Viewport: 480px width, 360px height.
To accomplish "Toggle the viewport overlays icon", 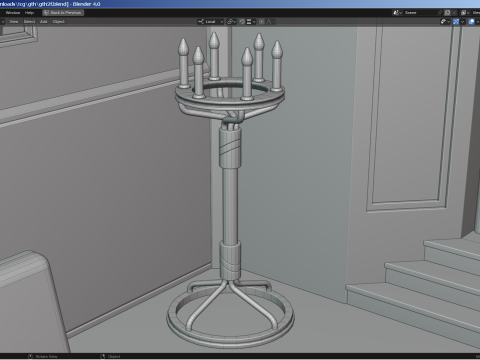I will [x=471, y=22].
